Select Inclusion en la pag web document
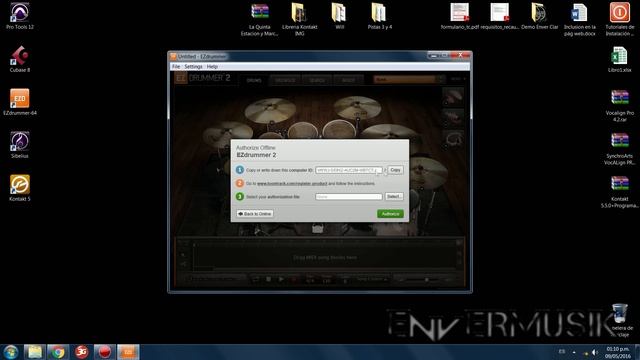The width and height of the screenshot is (640, 360). point(580,19)
